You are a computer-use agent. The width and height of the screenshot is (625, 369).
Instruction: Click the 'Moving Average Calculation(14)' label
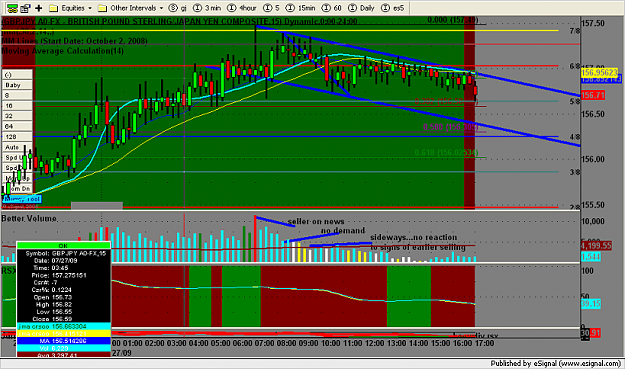point(63,51)
